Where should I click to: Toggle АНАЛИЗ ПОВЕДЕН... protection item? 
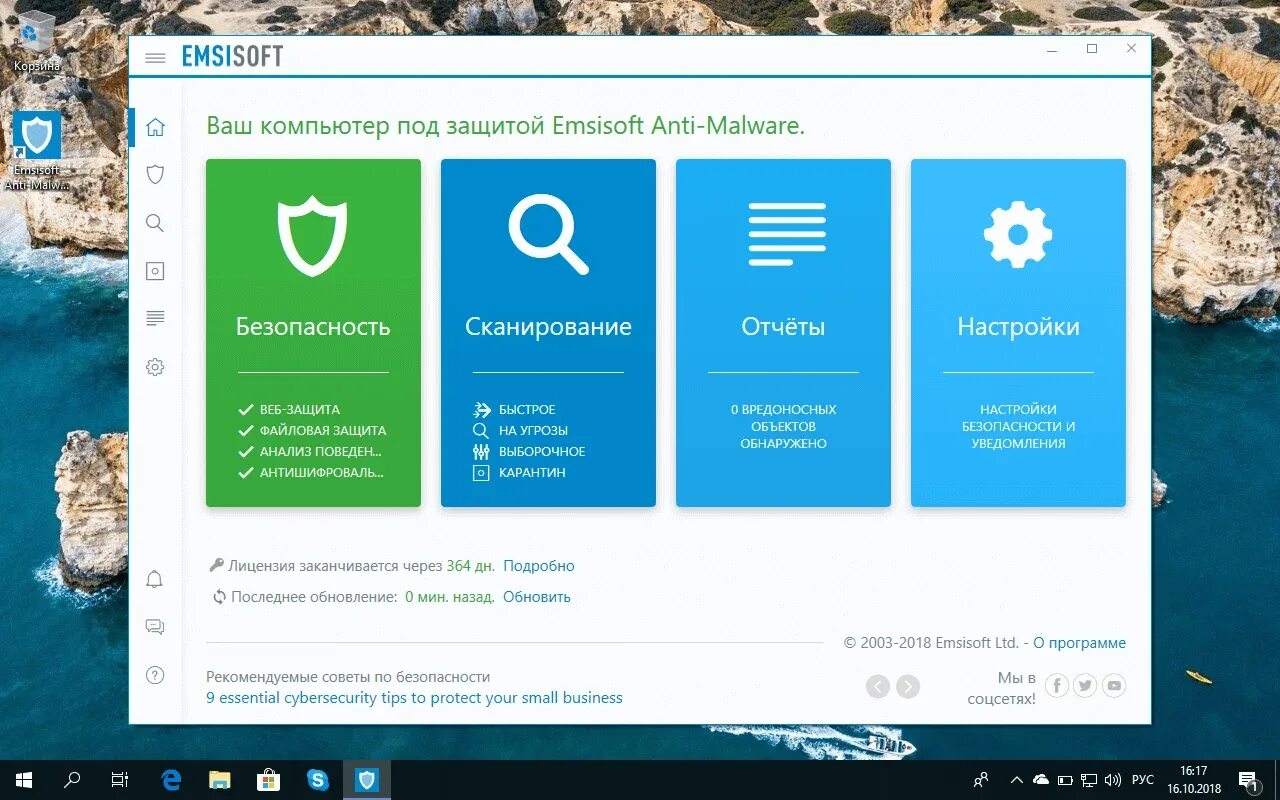(x=311, y=451)
